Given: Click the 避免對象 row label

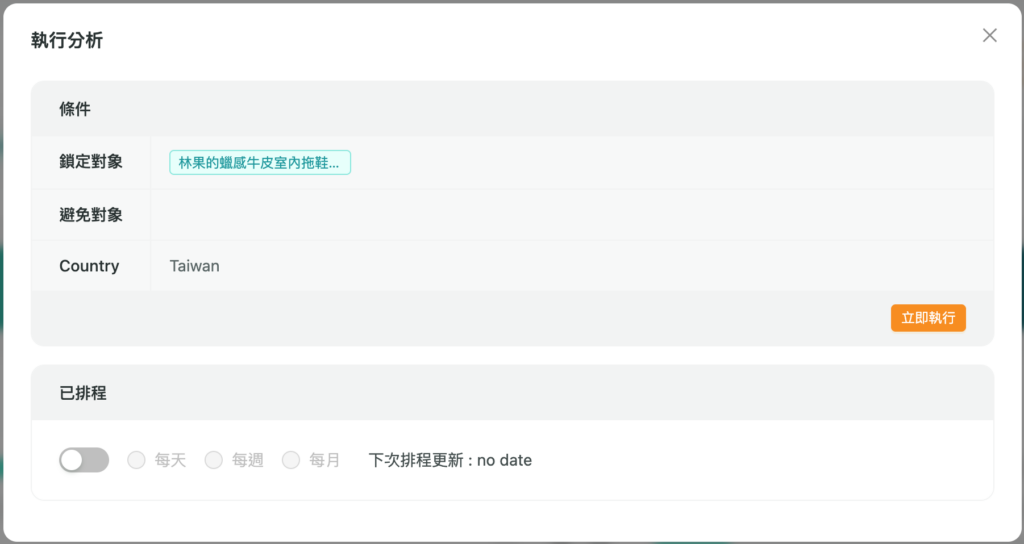Looking at the screenshot, I should coord(91,214).
